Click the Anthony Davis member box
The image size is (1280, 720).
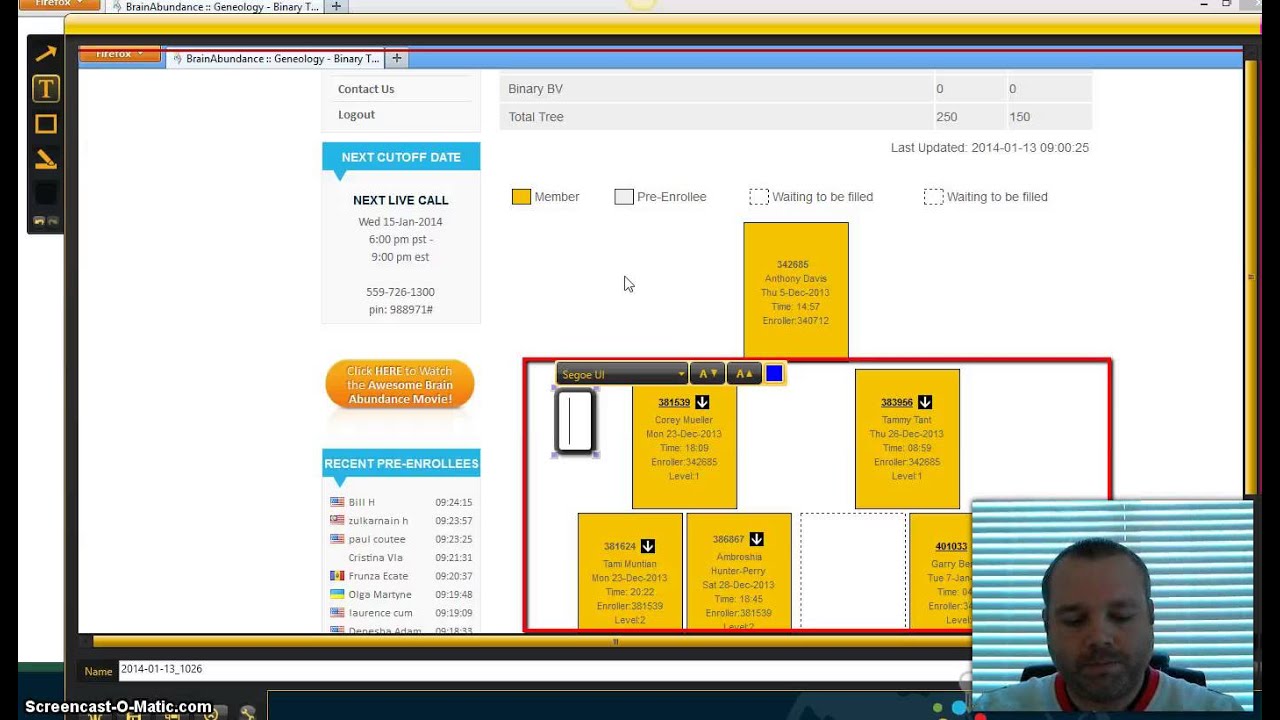coord(796,290)
